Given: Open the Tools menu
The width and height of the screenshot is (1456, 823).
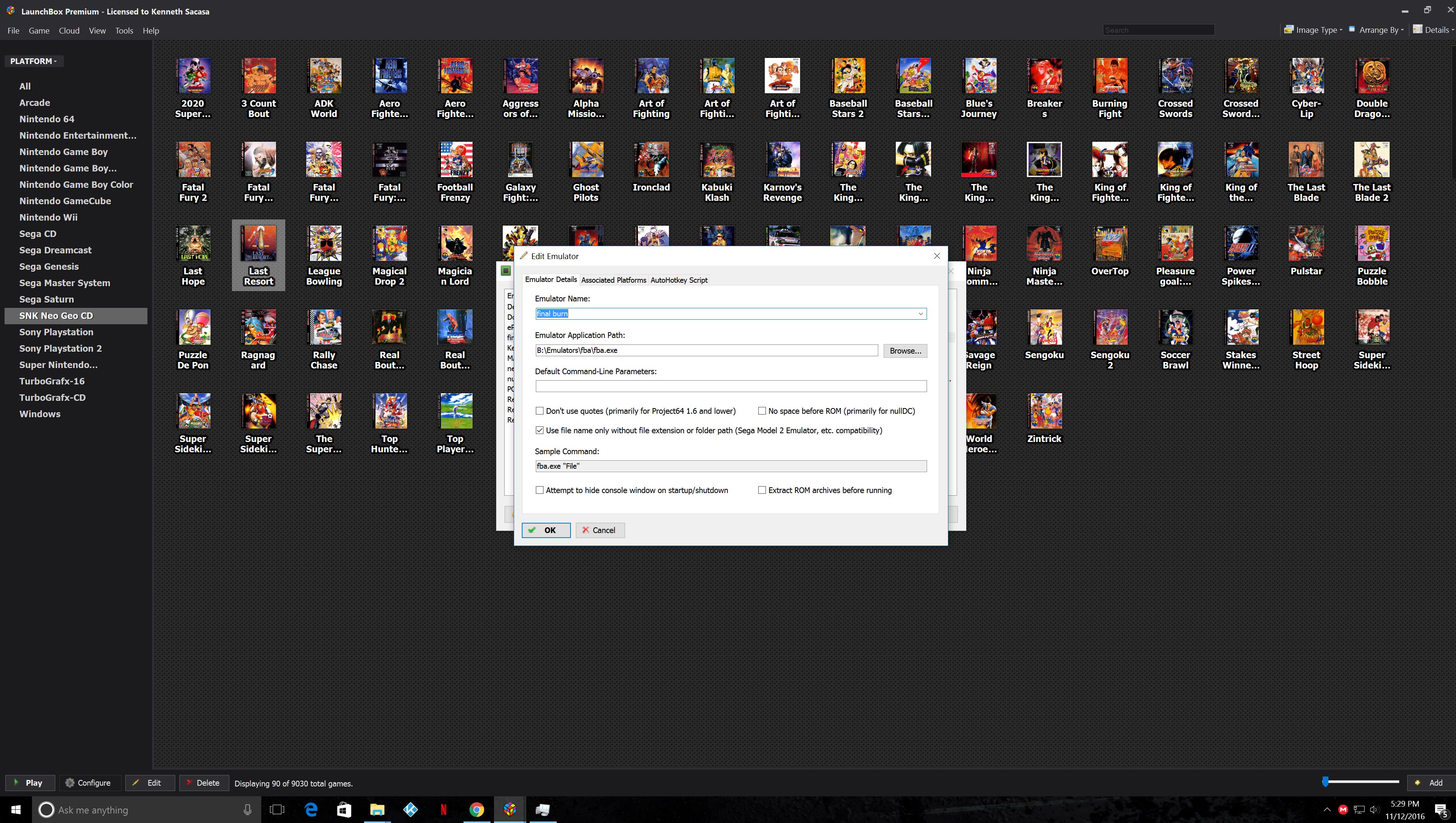Looking at the screenshot, I should [124, 30].
